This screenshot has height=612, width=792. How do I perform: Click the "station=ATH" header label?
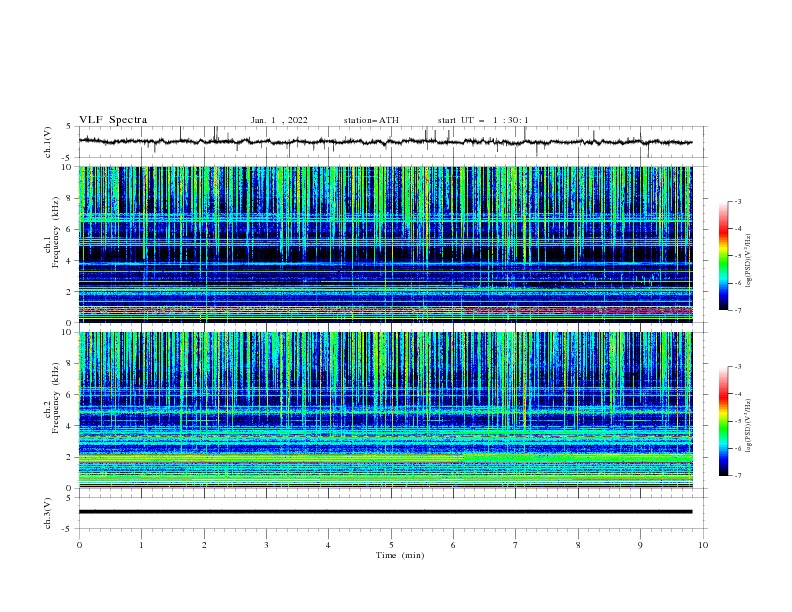coord(371,120)
